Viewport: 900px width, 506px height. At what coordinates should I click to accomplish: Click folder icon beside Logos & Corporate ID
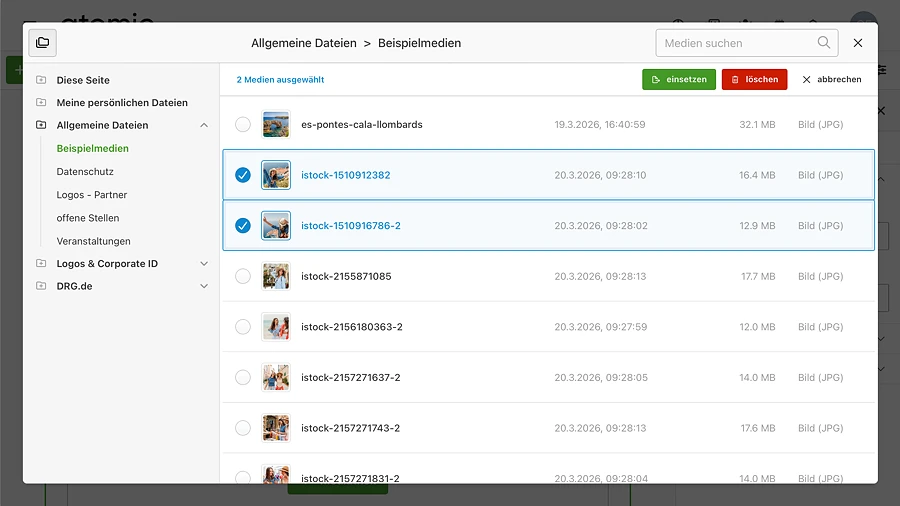[41, 264]
